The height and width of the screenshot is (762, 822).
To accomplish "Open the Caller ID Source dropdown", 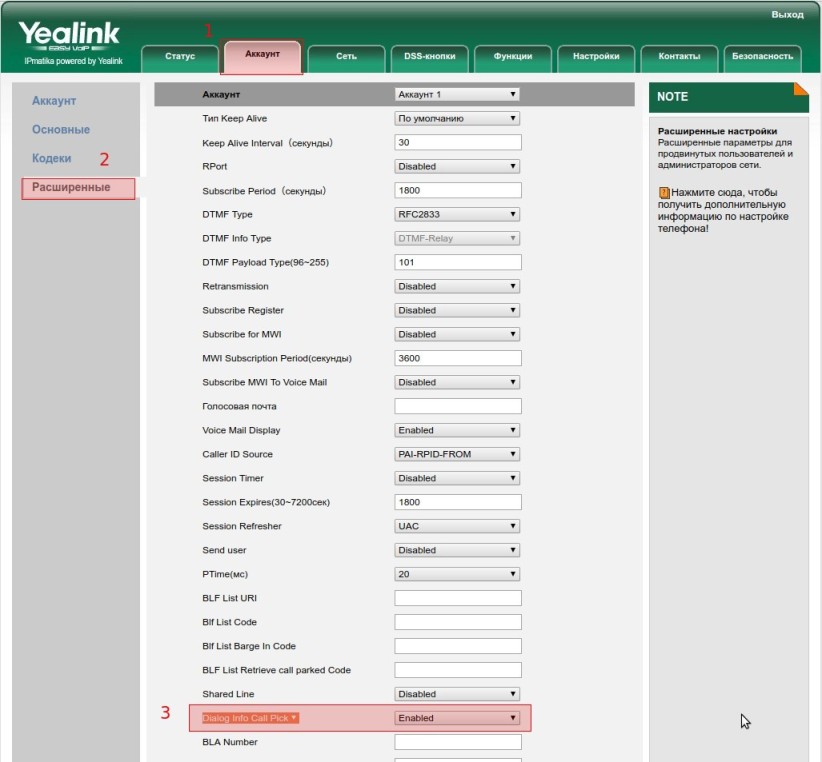I will (457, 454).
